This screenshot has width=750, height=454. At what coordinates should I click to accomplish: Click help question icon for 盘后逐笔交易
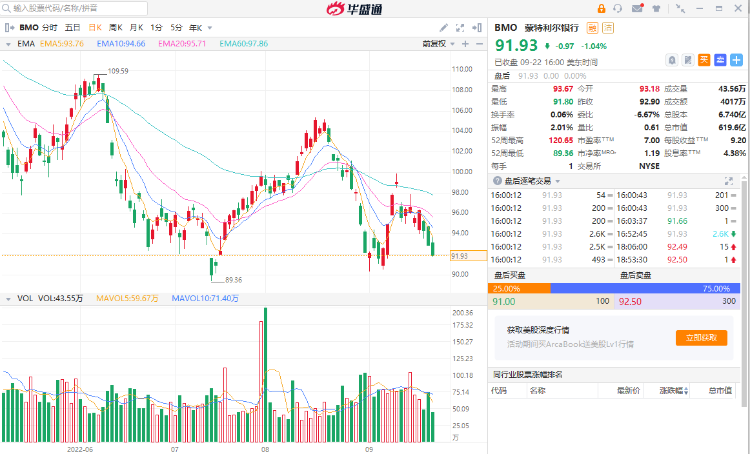coord(497,181)
